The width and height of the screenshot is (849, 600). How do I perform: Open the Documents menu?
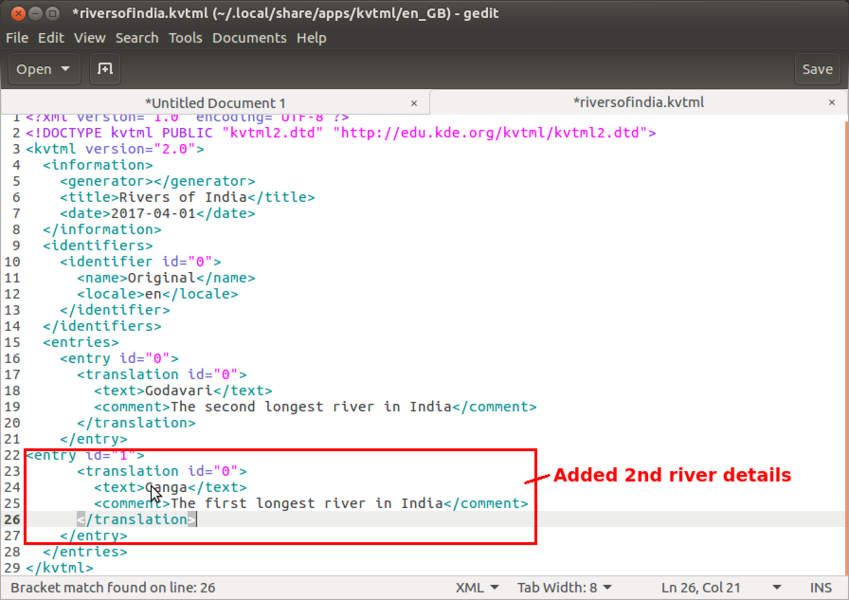click(x=249, y=37)
